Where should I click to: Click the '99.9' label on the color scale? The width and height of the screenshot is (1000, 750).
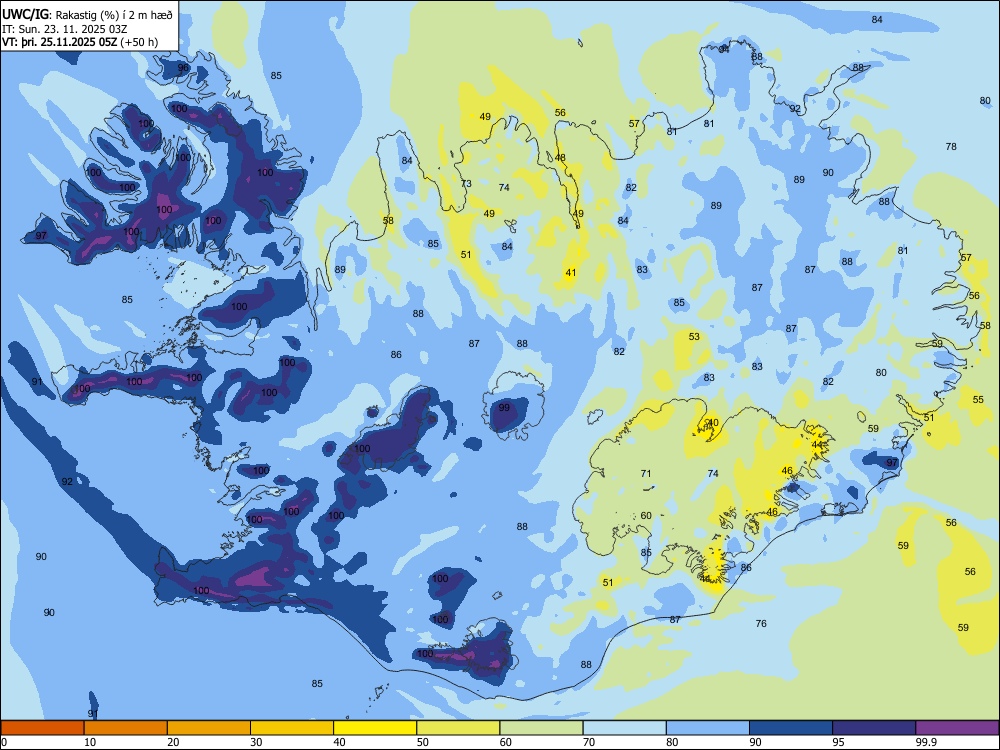click(x=926, y=742)
